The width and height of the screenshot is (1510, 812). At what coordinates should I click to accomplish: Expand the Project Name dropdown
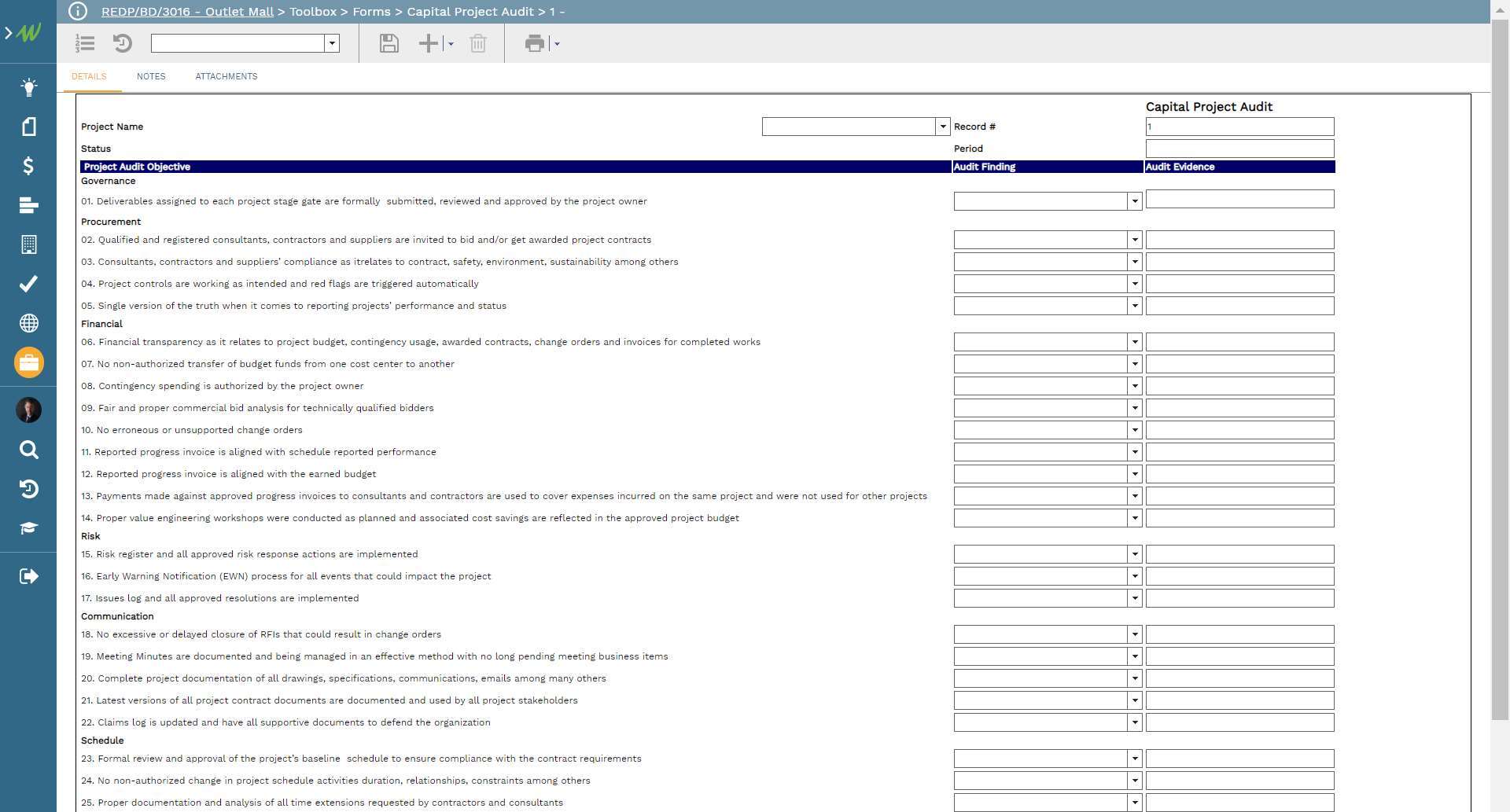(942, 127)
